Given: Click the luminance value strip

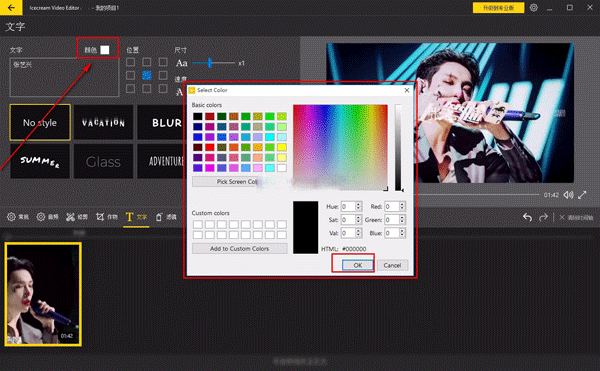Looking at the screenshot, I should pos(399,147).
